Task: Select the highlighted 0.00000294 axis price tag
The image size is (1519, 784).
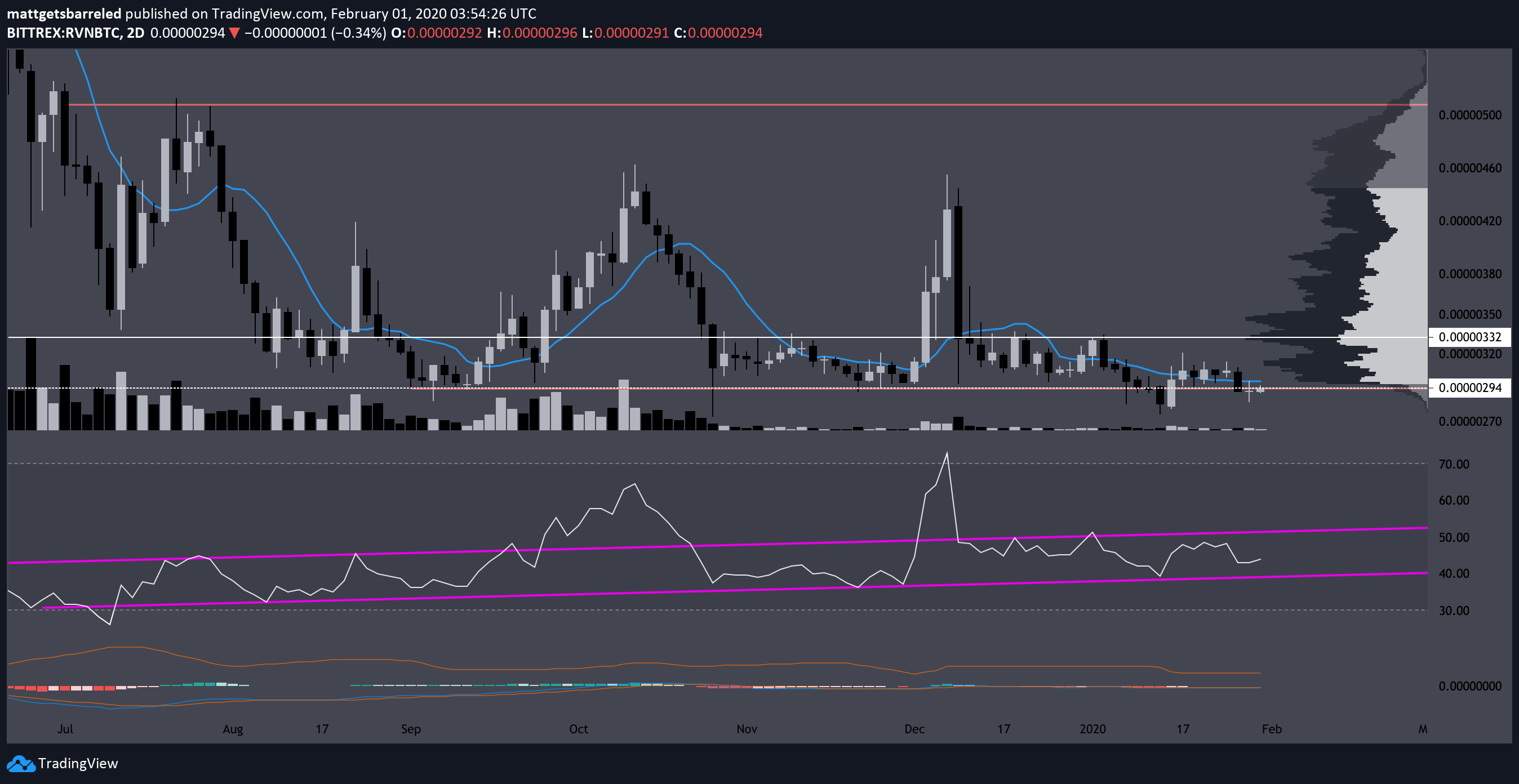Action: [1469, 388]
